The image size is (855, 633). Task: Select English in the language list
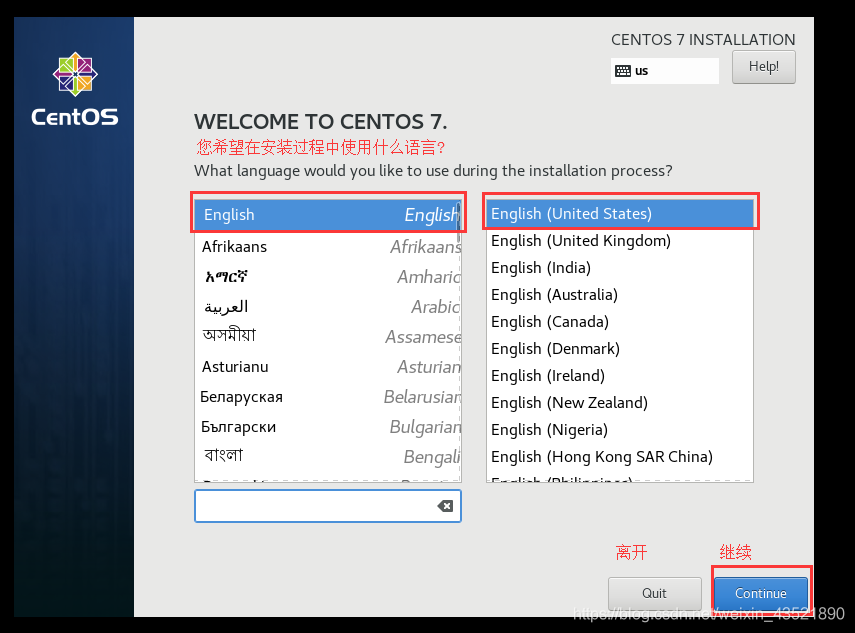point(327,215)
